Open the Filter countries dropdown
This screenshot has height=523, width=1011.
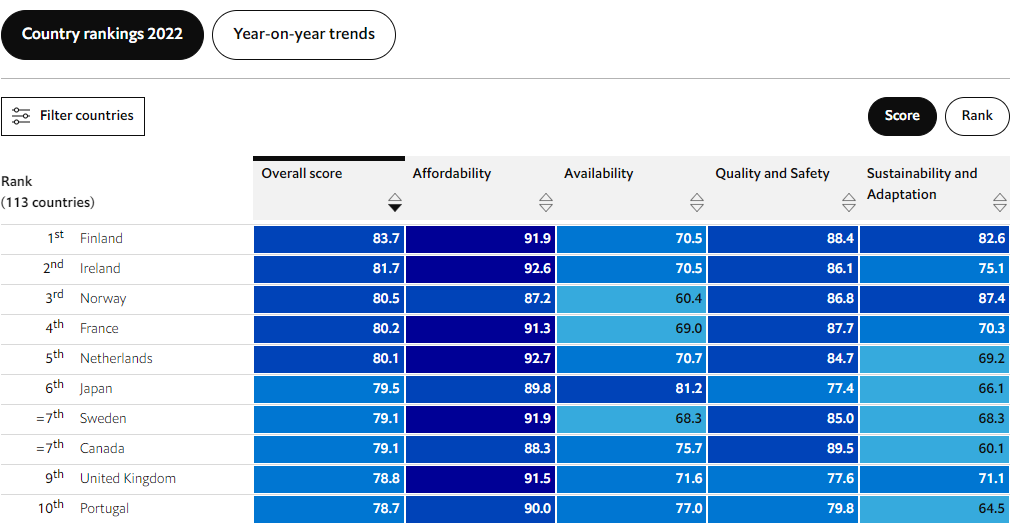(x=73, y=116)
